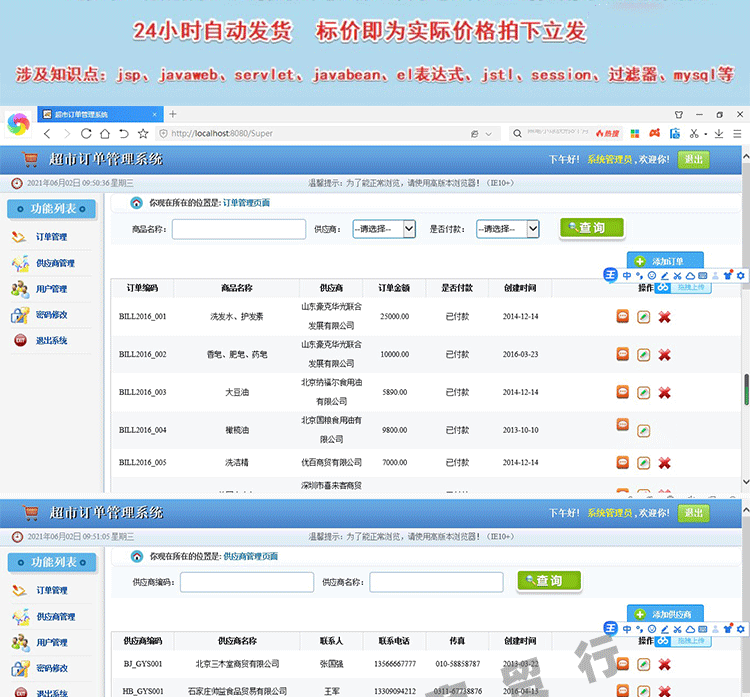View supplier BJ_GYS001 details icon
This screenshot has width=750, height=697.
pos(622,664)
